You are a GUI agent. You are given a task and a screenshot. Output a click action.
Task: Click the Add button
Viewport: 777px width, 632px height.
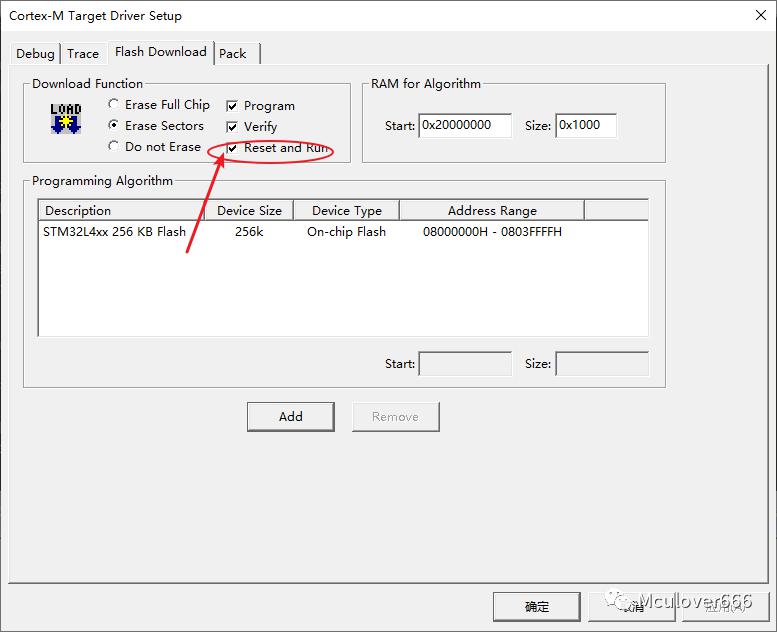click(x=291, y=416)
